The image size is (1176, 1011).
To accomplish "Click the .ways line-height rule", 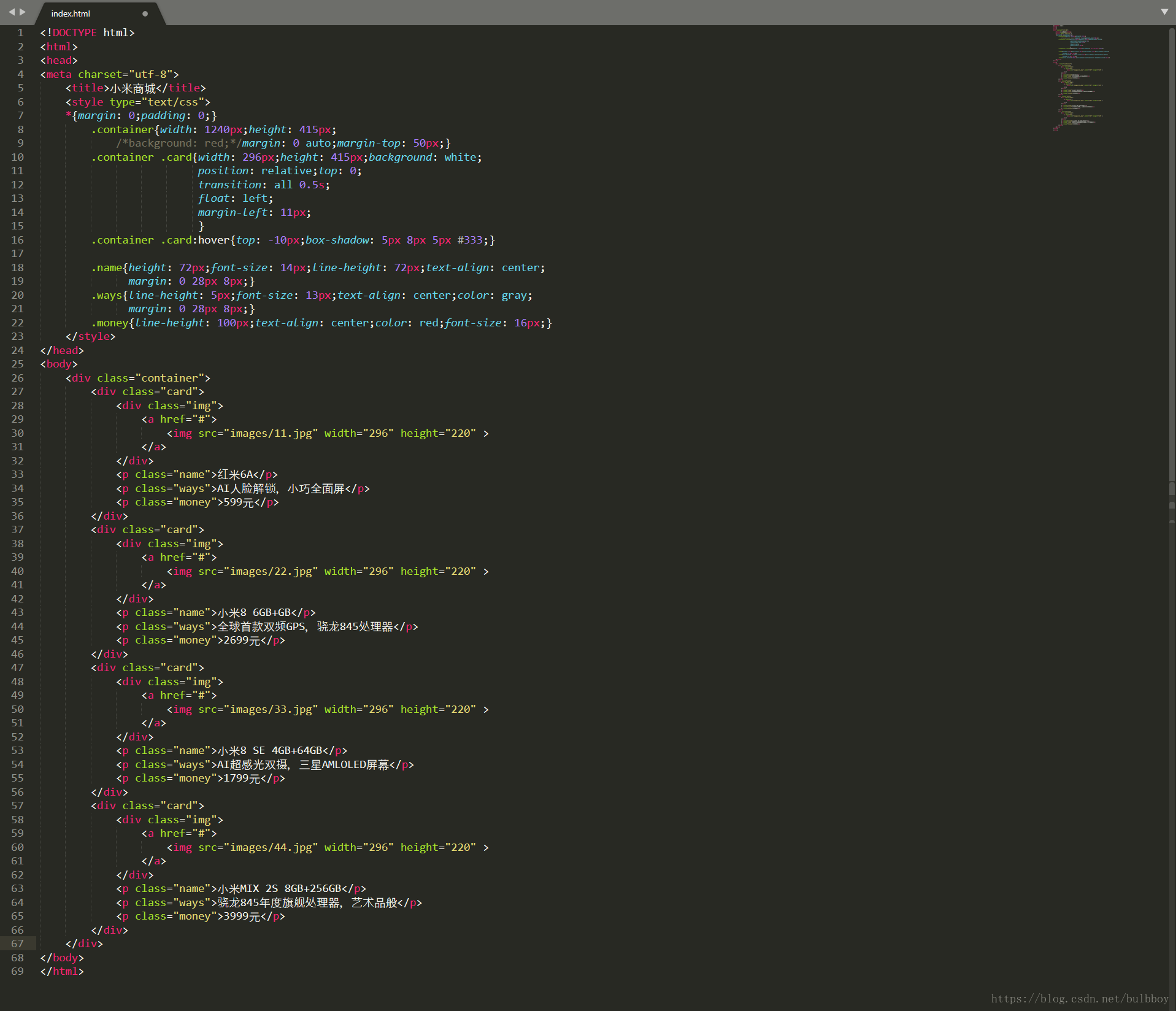I will 312,295.
